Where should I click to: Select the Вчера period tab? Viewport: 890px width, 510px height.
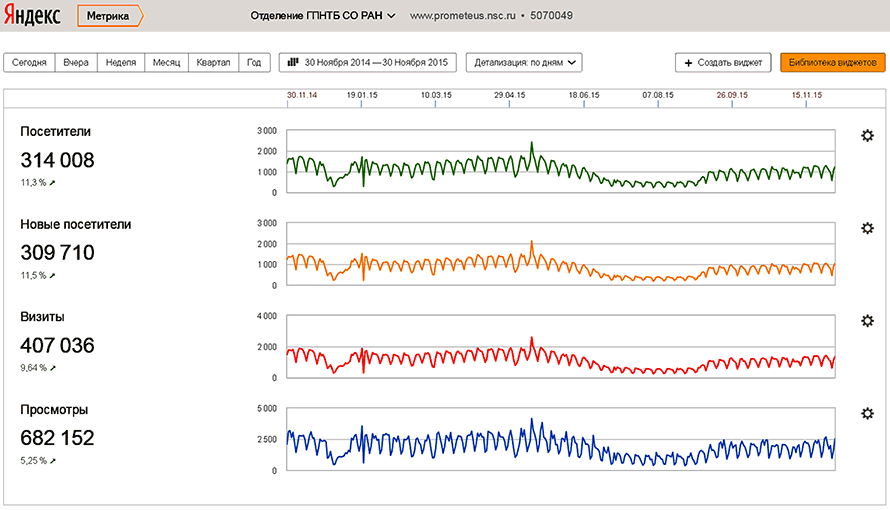click(76, 62)
